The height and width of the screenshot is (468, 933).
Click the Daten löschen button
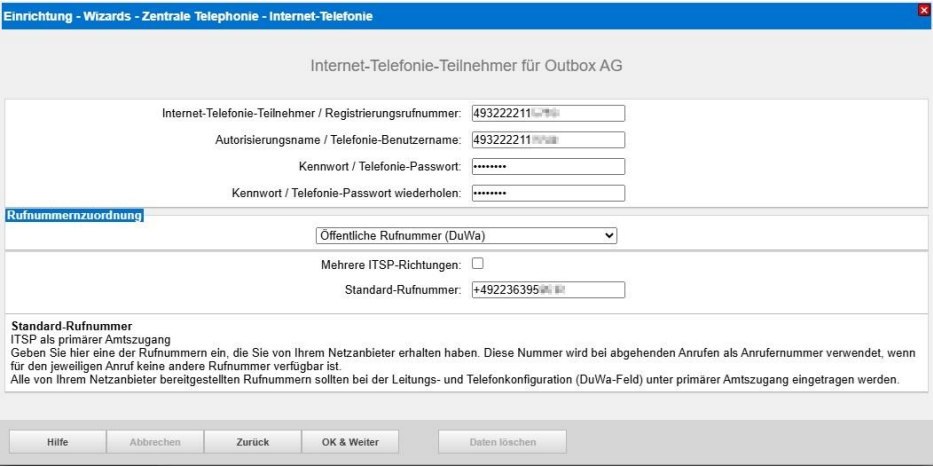pyautogui.click(x=502, y=442)
